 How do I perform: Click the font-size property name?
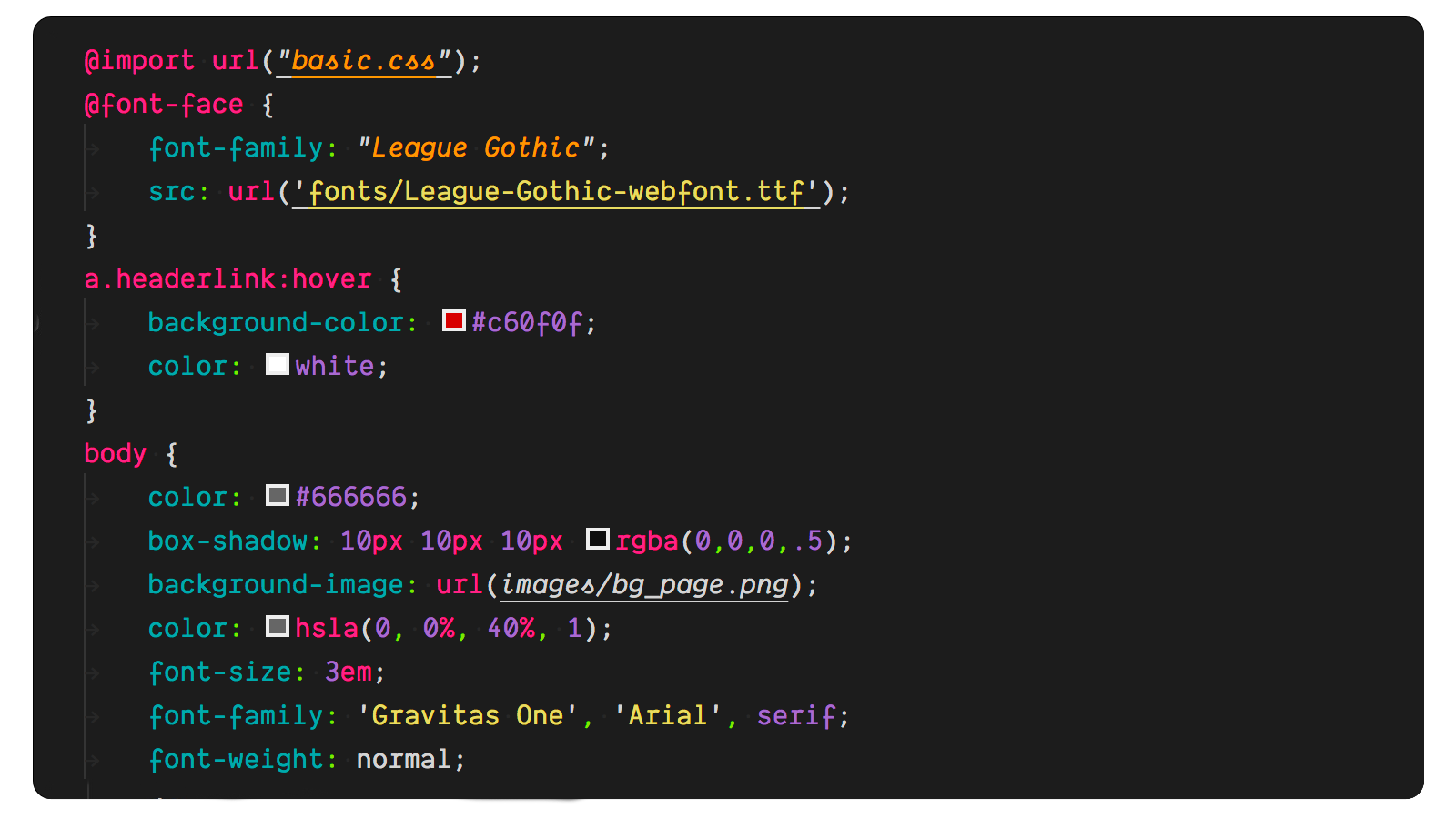tap(220, 672)
